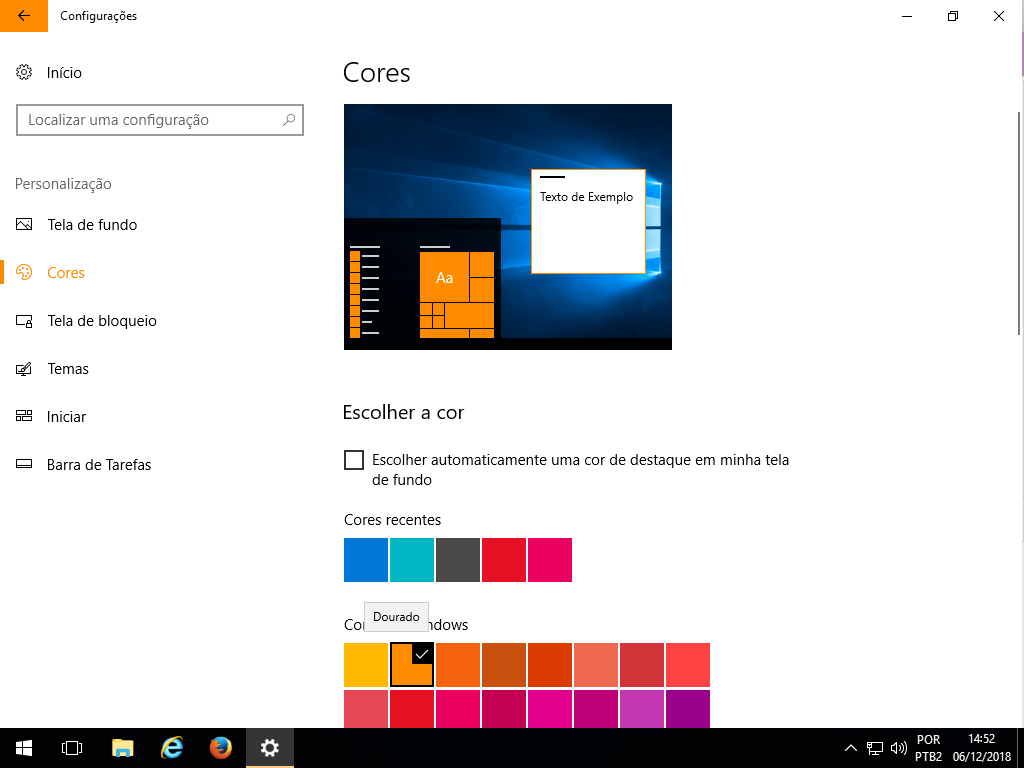Screen dimensions: 1024x768
Task: Open Task View on the taskbar
Action: pos(72,747)
